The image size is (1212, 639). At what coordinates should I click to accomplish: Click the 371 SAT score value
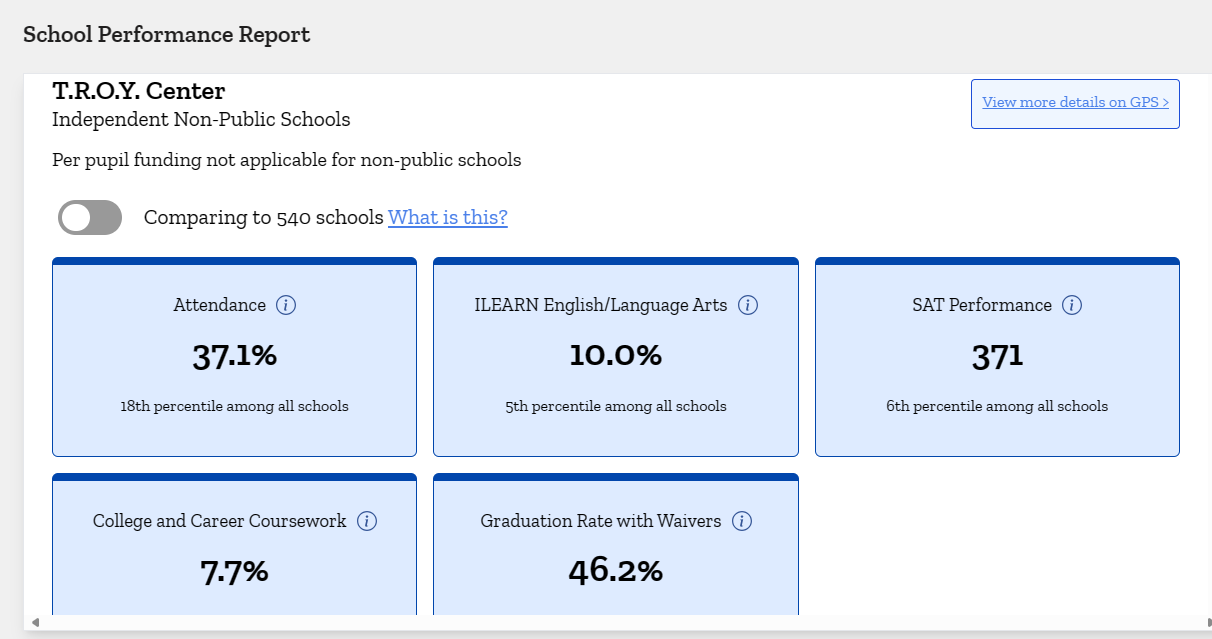997,356
